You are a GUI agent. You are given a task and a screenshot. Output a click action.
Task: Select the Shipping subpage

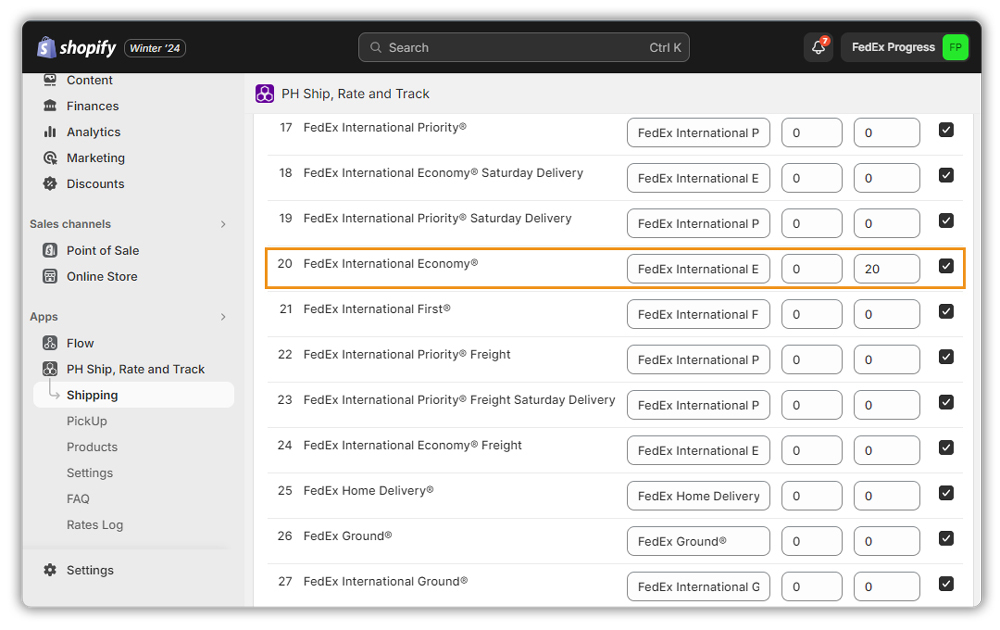(x=134, y=395)
